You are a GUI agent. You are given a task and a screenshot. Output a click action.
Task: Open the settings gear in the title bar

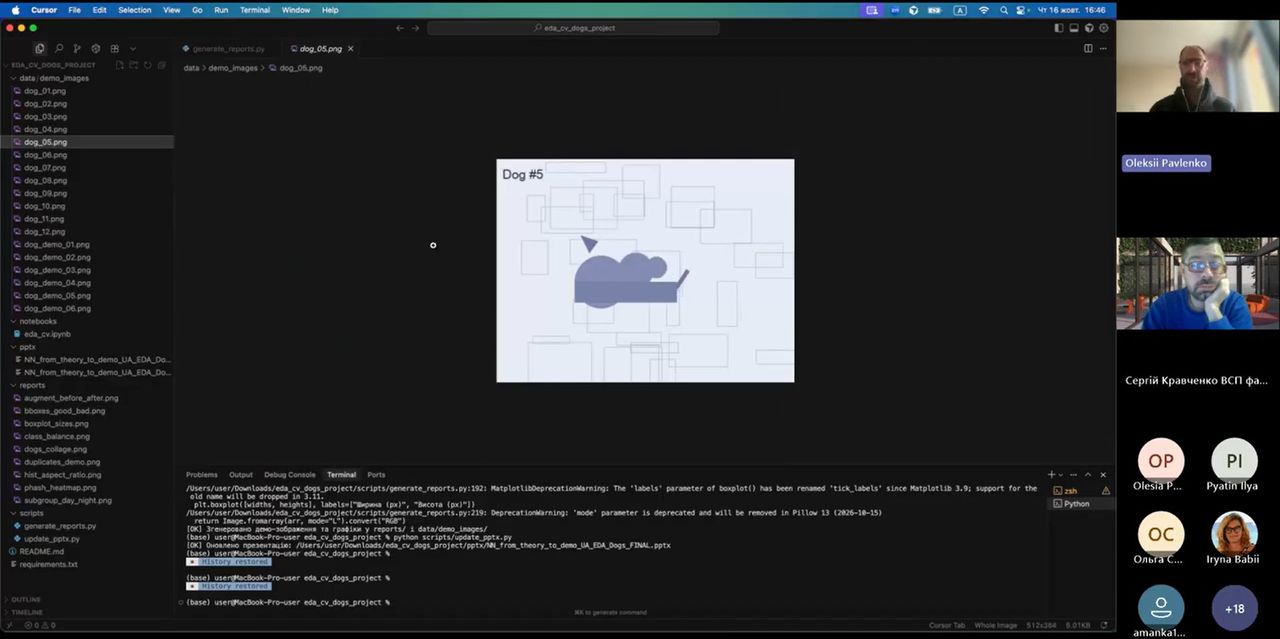(x=1104, y=28)
